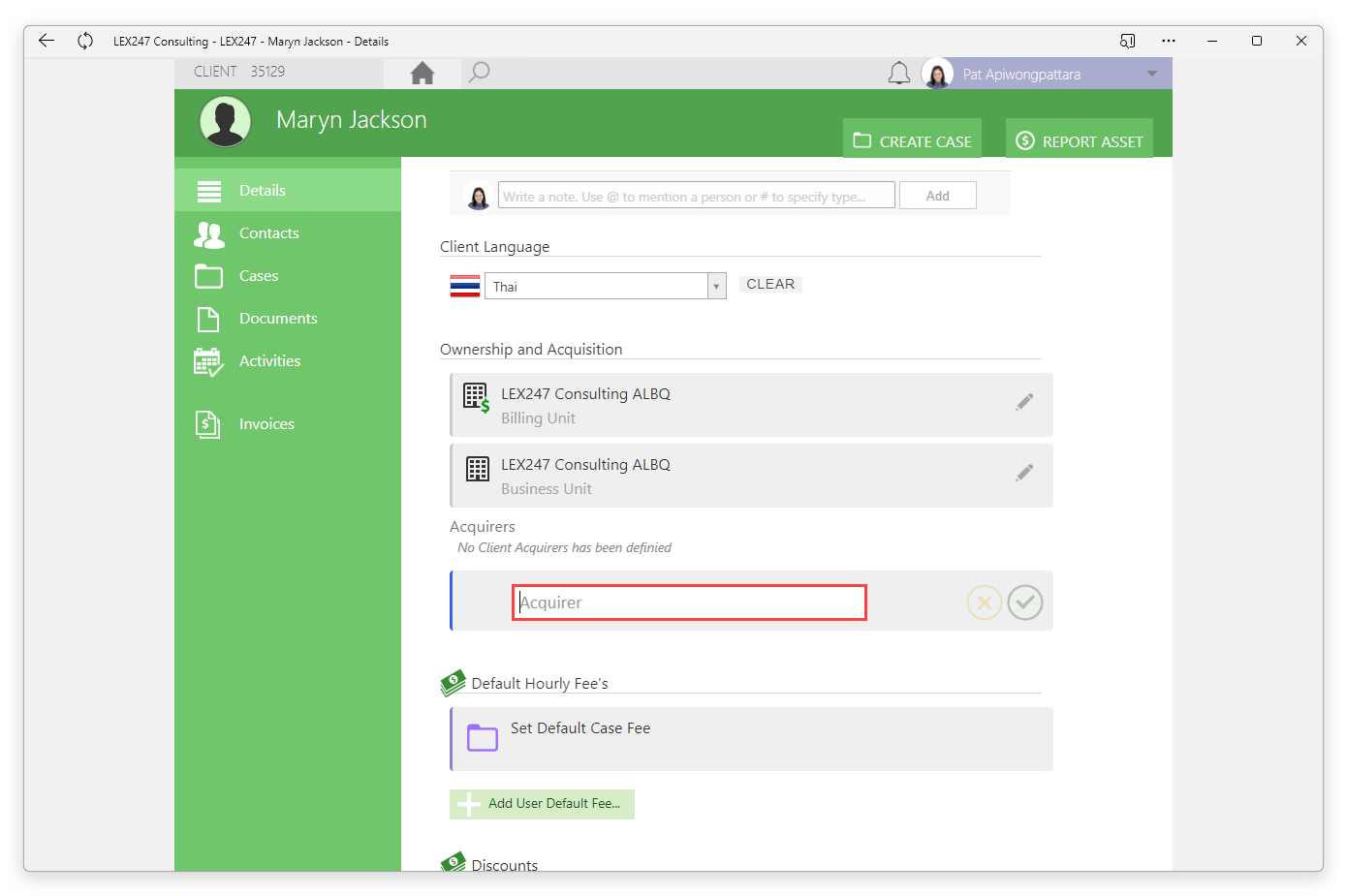
Task: Open Invoices via the dollar document icon
Action: pos(208,423)
